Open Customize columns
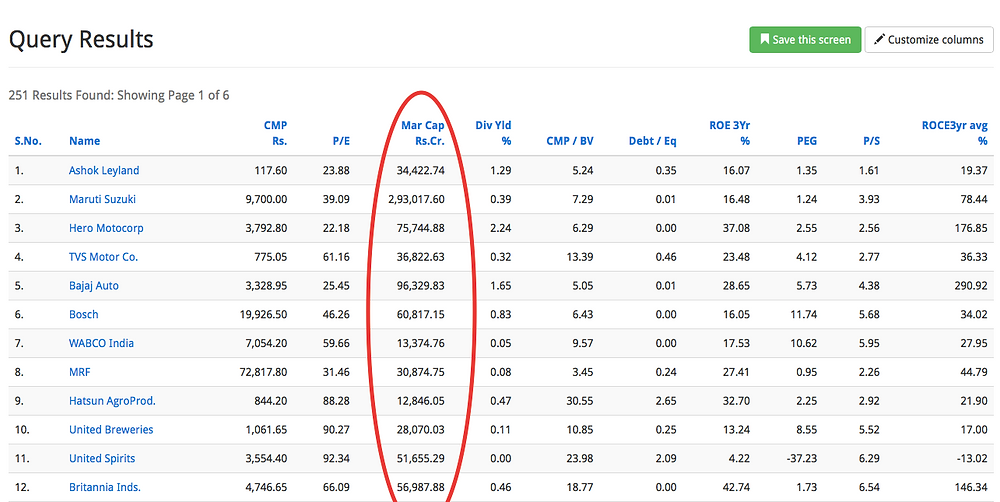 (x=929, y=40)
